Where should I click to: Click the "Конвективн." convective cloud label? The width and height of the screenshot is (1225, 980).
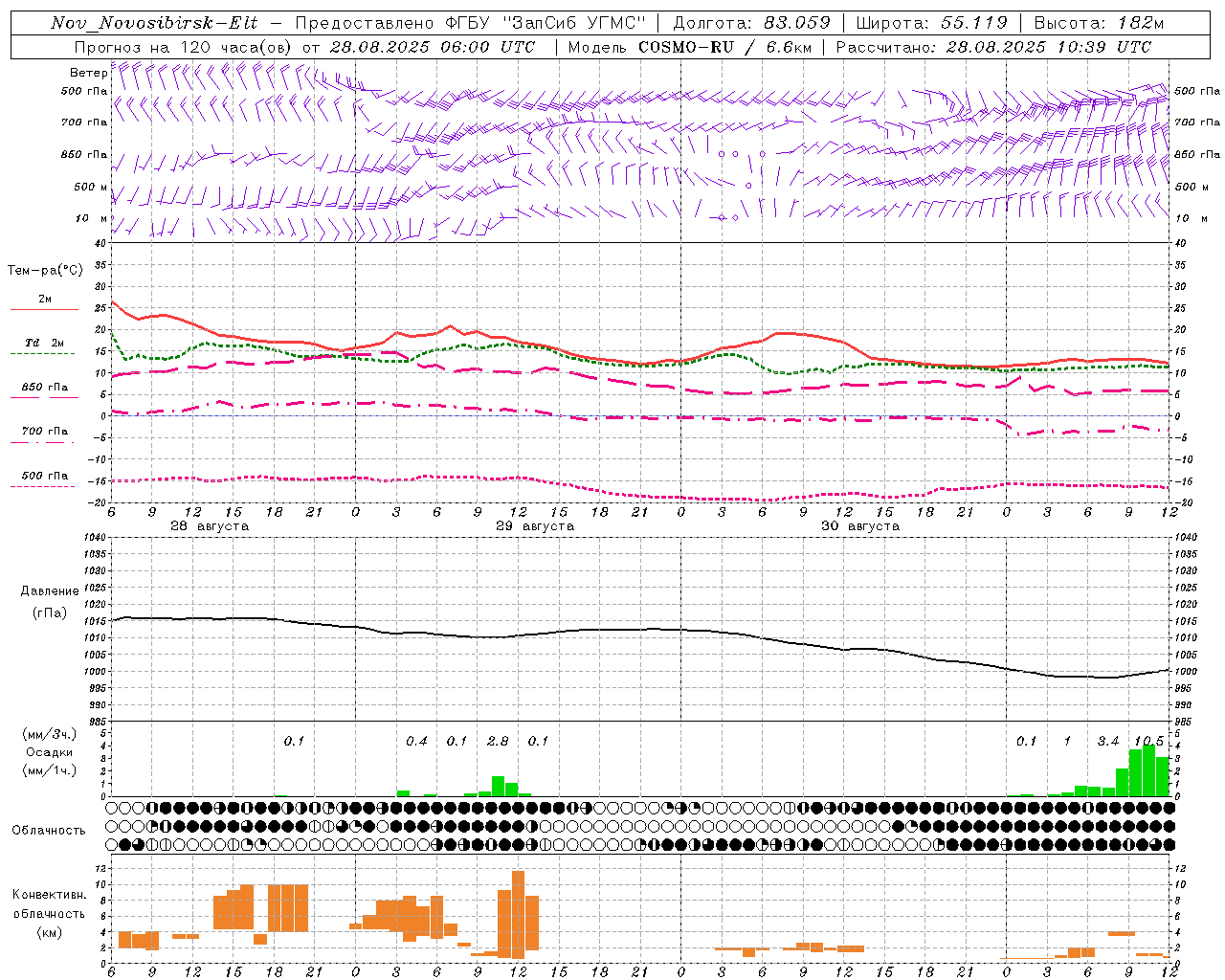(49, 895)
